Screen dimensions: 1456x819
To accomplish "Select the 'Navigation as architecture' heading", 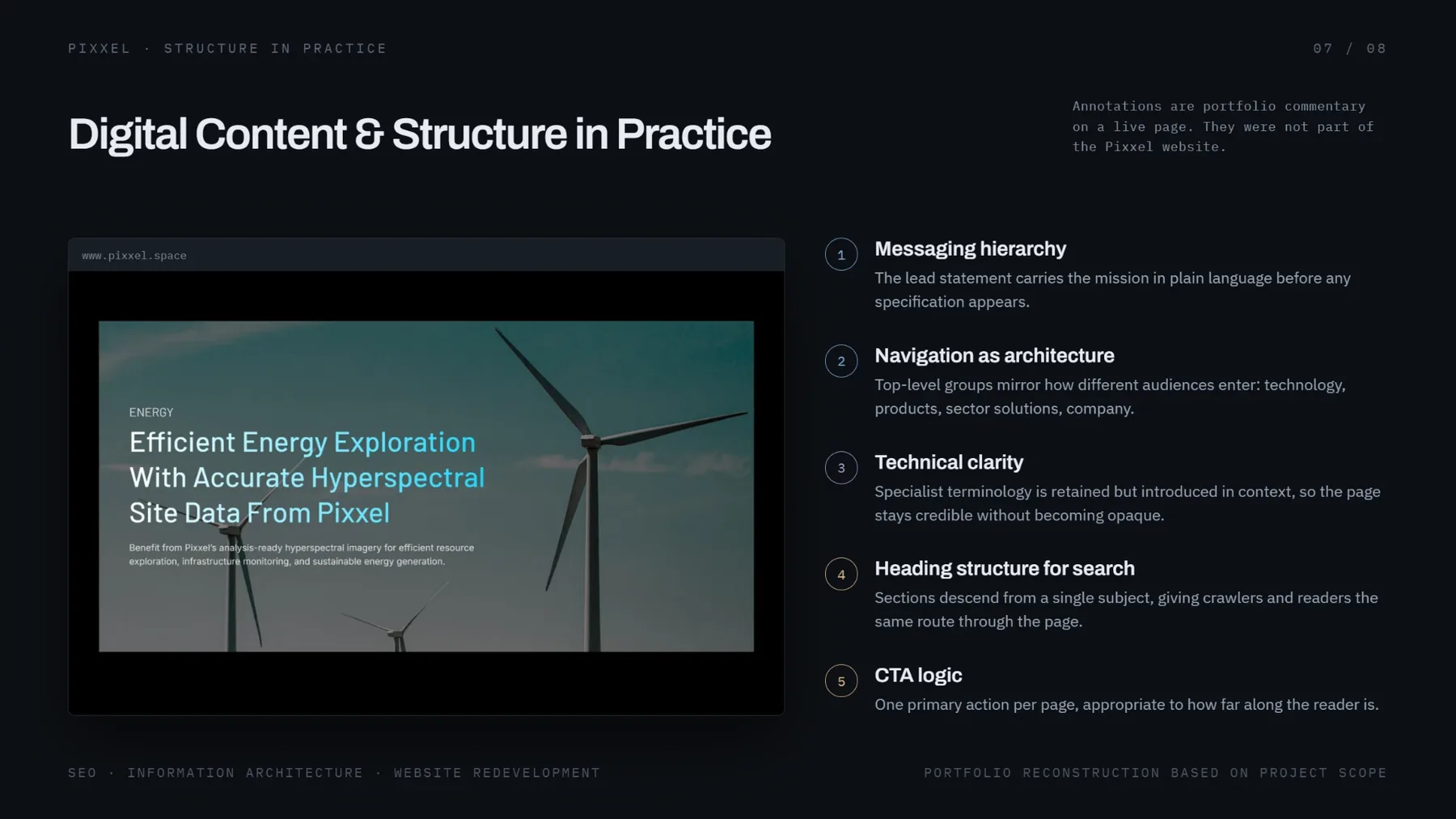I will click(x=994, y=355).
